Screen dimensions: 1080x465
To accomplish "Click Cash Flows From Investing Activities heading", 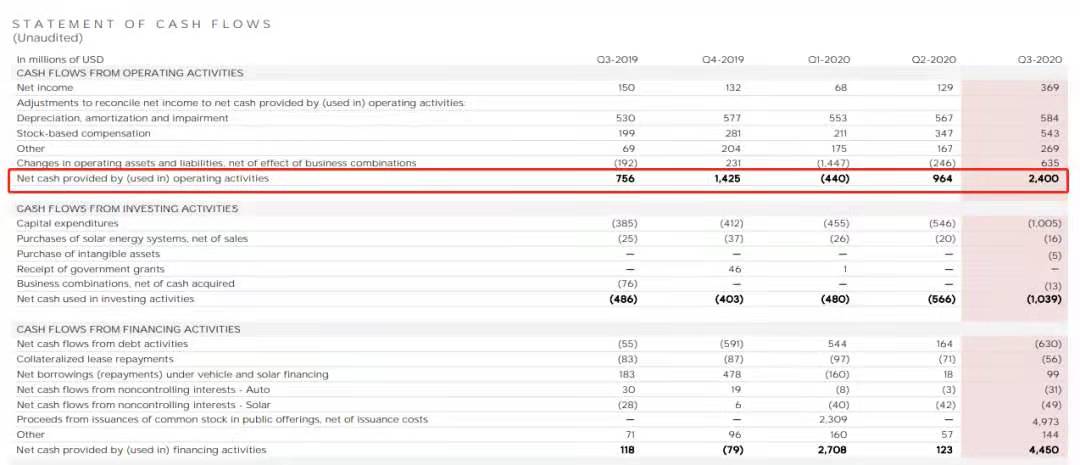I will point(127,209).
